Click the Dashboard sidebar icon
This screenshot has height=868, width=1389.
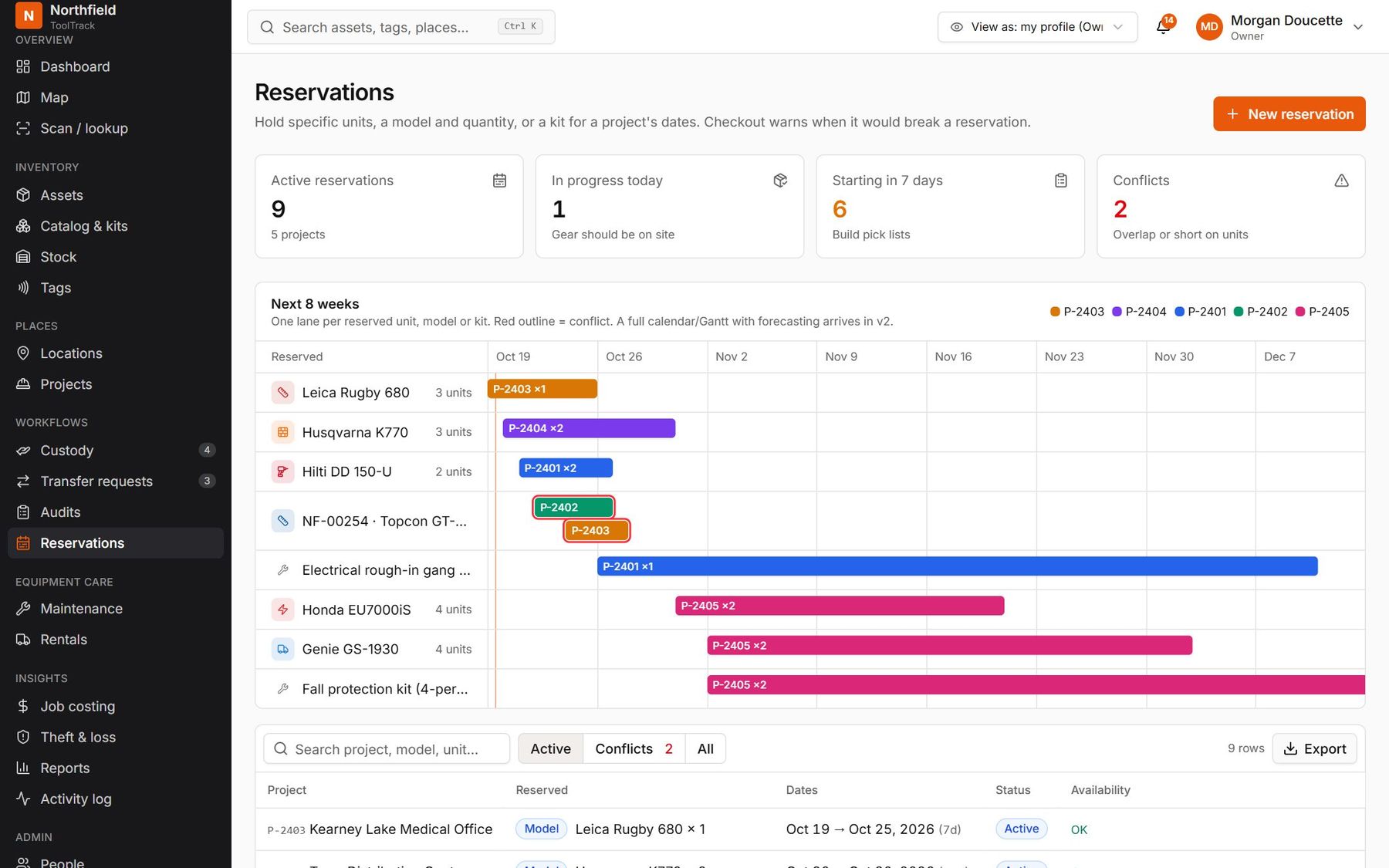tap(23, 66)
